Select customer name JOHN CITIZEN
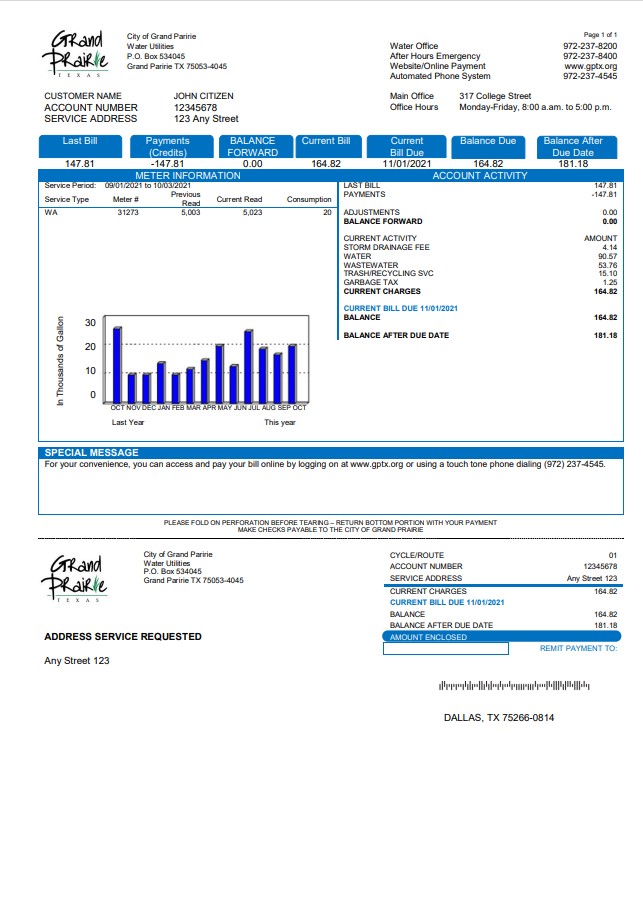This screenshot has height=916, width=643. pyautogui.click(x=203, y=96)
